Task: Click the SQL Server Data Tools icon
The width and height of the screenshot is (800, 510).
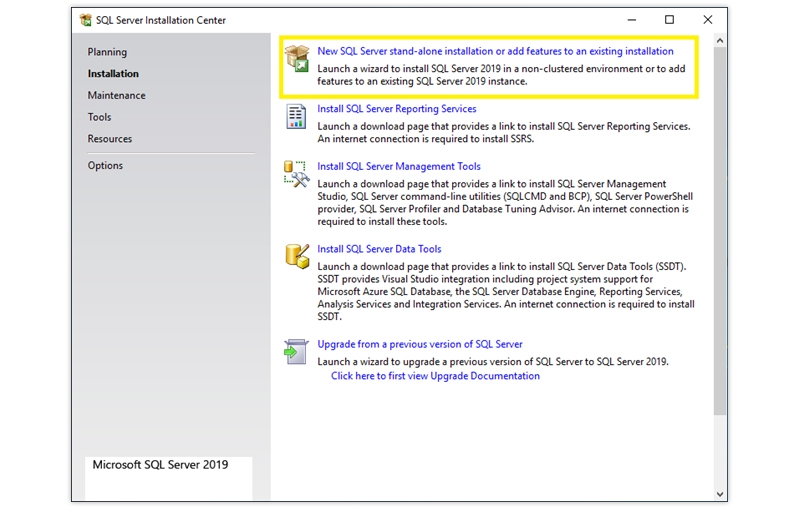Action: (297, 256)
